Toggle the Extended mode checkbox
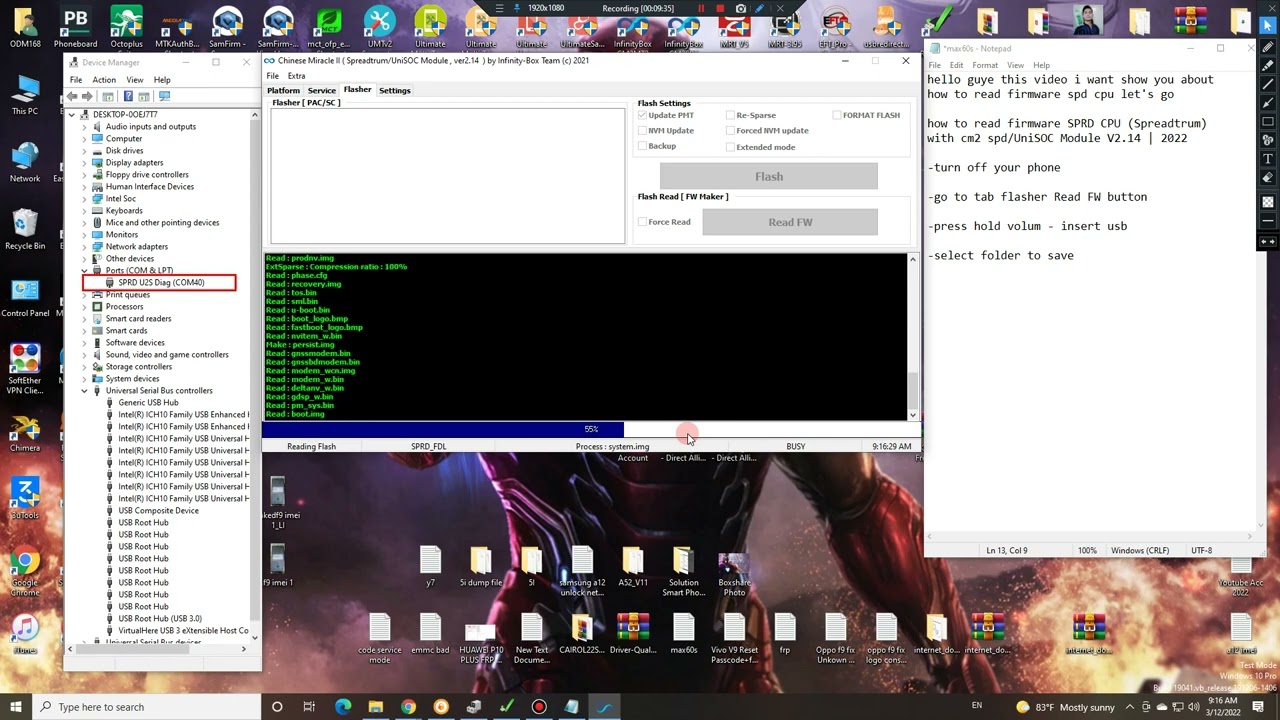 730,147
